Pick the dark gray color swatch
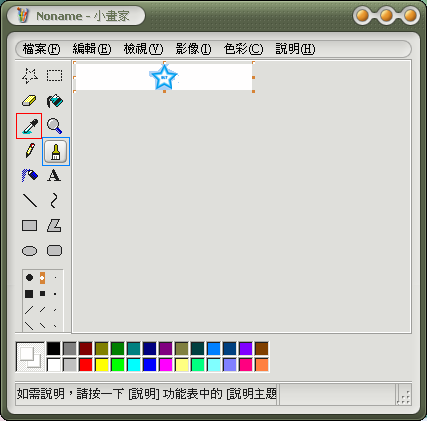Screen dimensions: 427x421 (70, 349)
